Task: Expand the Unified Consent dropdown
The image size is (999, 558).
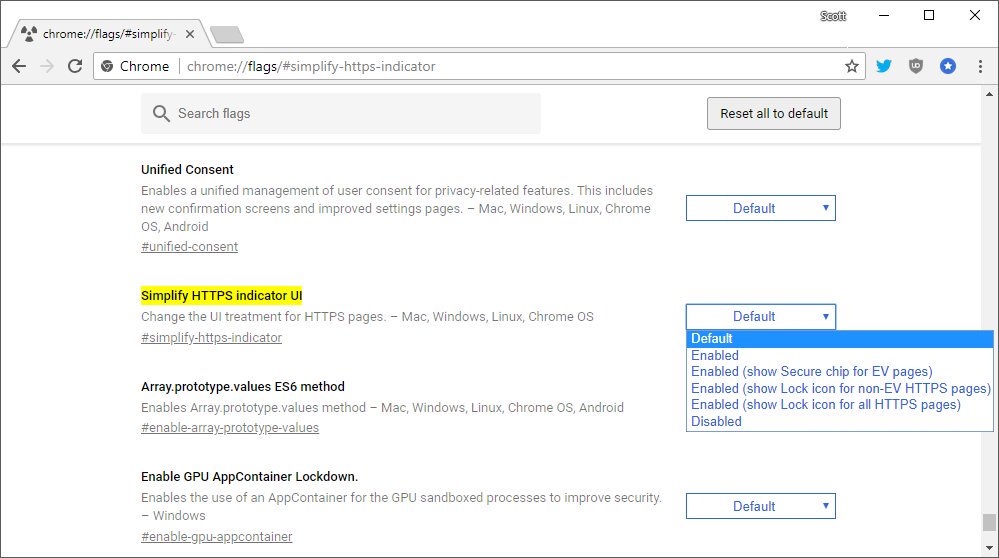Action: 760,208
